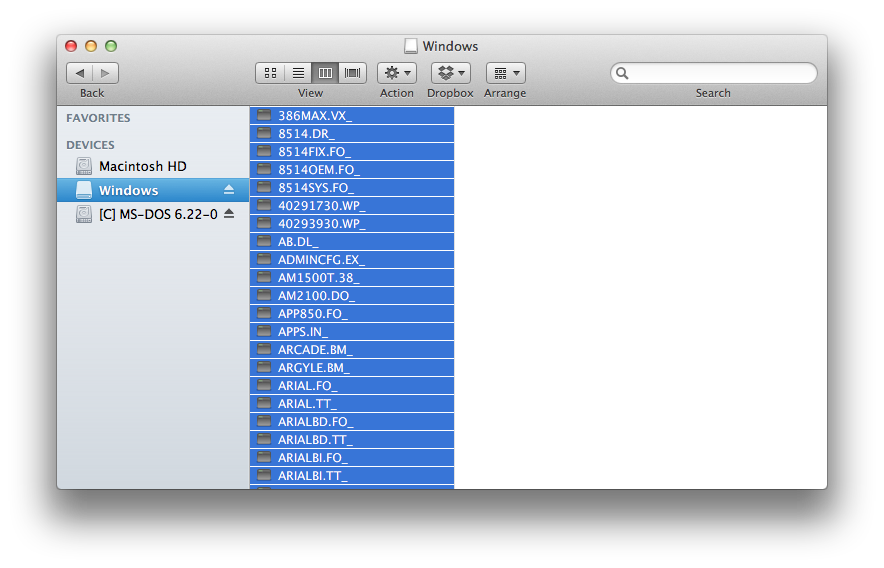
Task: Open the Dropbox toolbar menu
Action: (x=451, y=73)
